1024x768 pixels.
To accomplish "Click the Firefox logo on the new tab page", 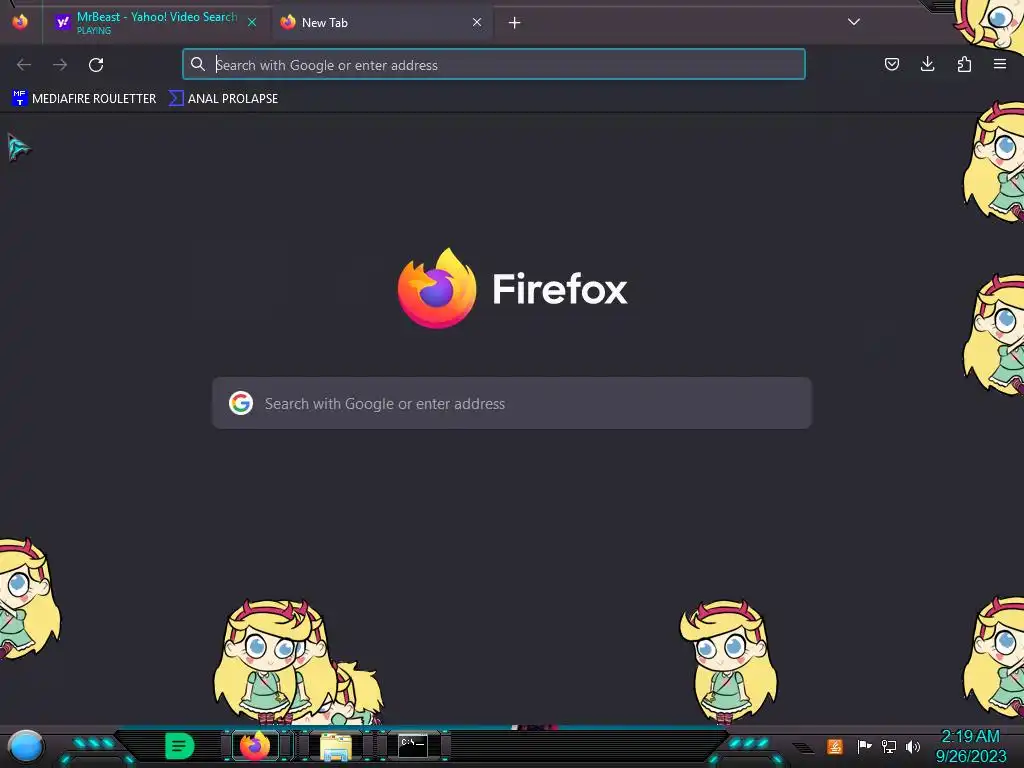I will [x=436, y=288].
